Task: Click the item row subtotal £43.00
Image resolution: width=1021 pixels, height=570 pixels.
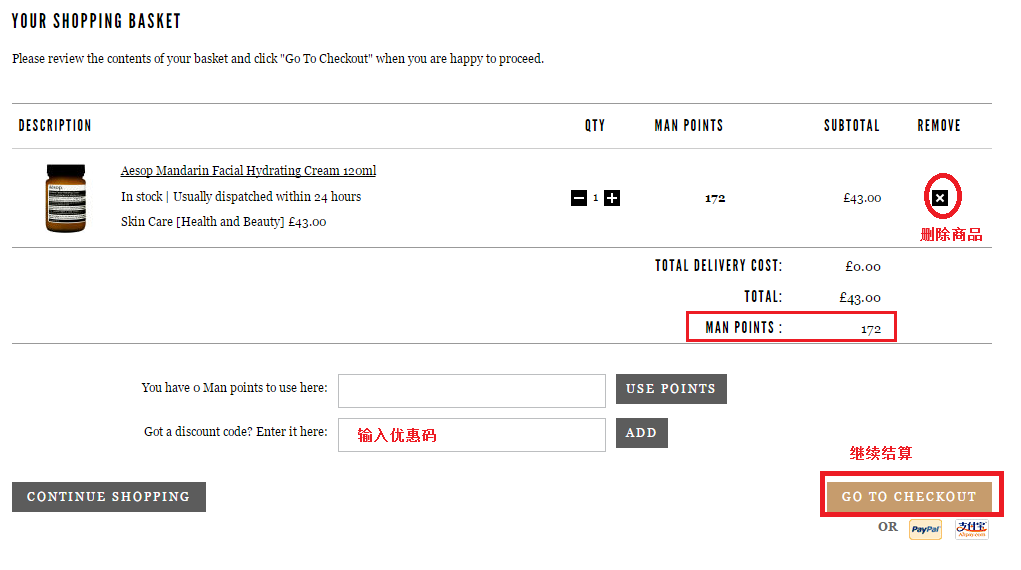Action: point(862,198)
